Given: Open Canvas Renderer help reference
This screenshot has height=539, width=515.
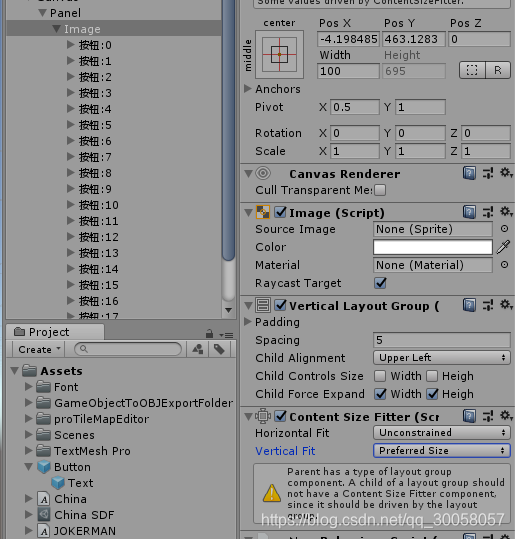Looking at the screenshot, I should tap(469, 173).
